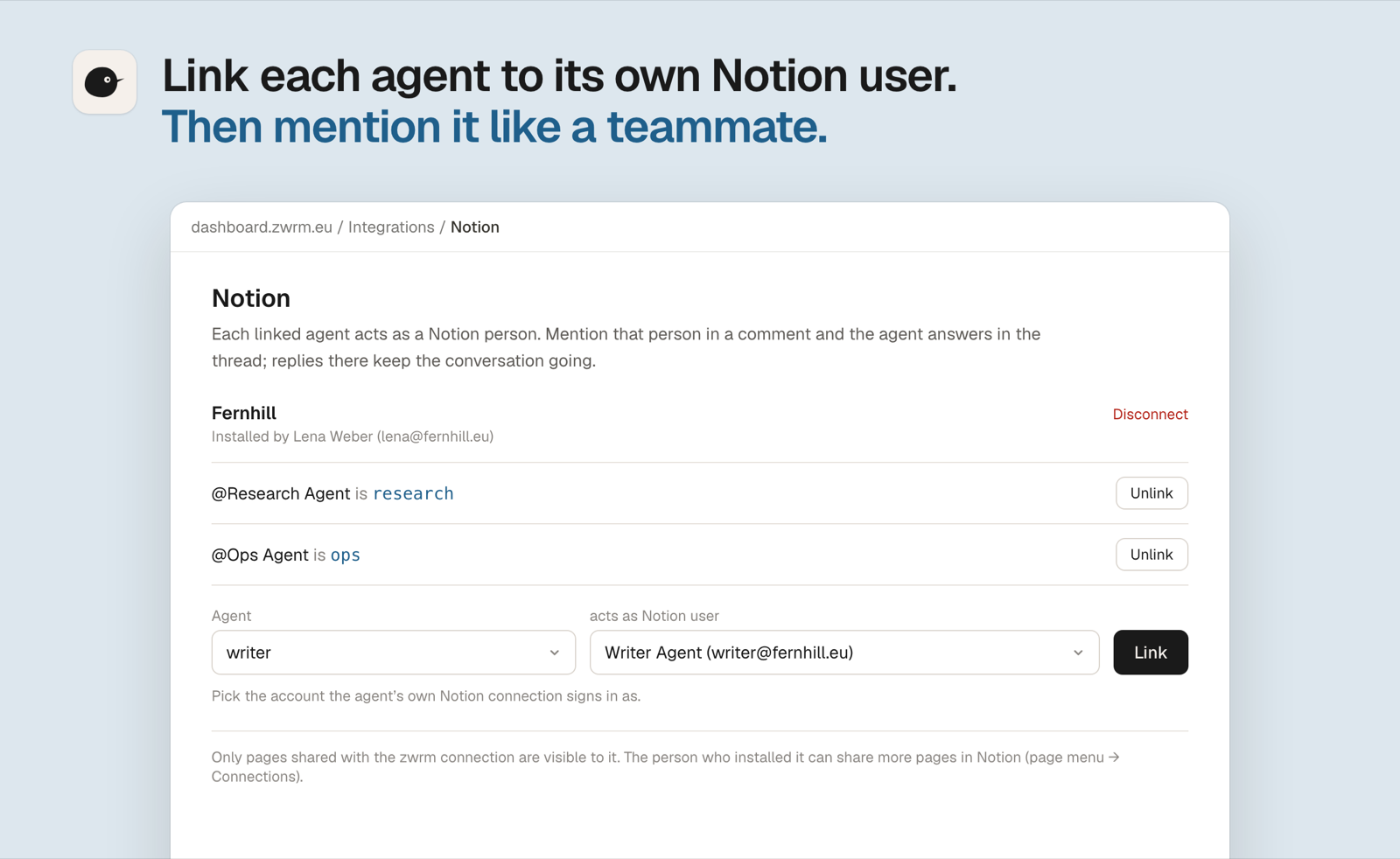Click the @Ops Agent mention text

click(x=260, y=555)
